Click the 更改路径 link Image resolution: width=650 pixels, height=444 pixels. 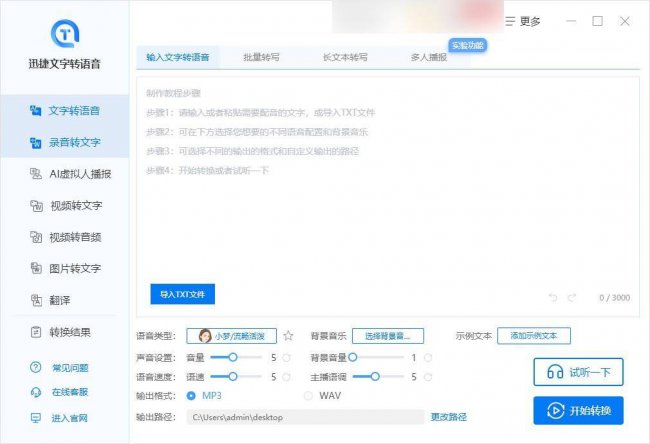[x=449, y=417]
